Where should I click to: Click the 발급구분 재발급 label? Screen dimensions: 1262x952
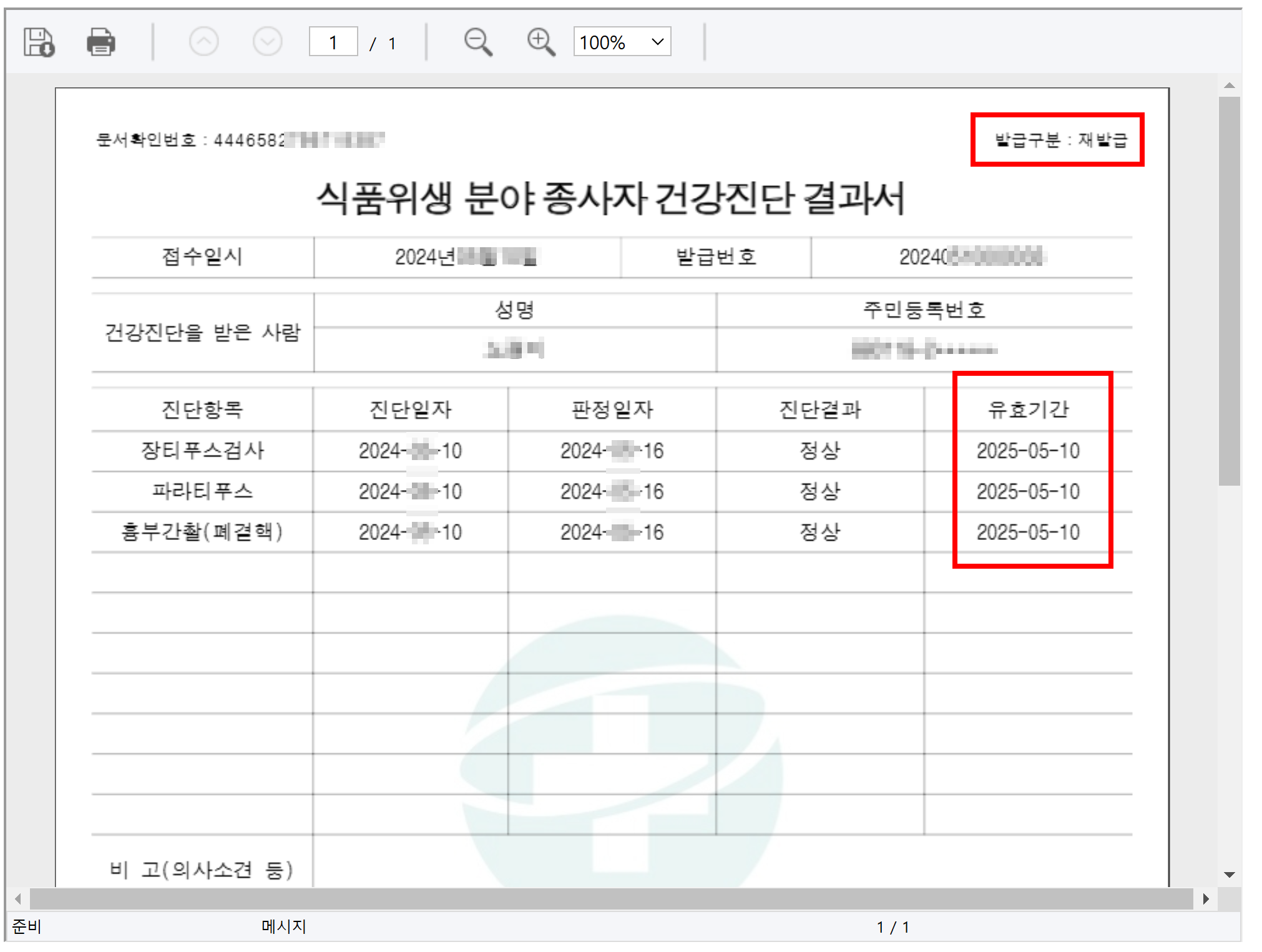pos(1060,140)
